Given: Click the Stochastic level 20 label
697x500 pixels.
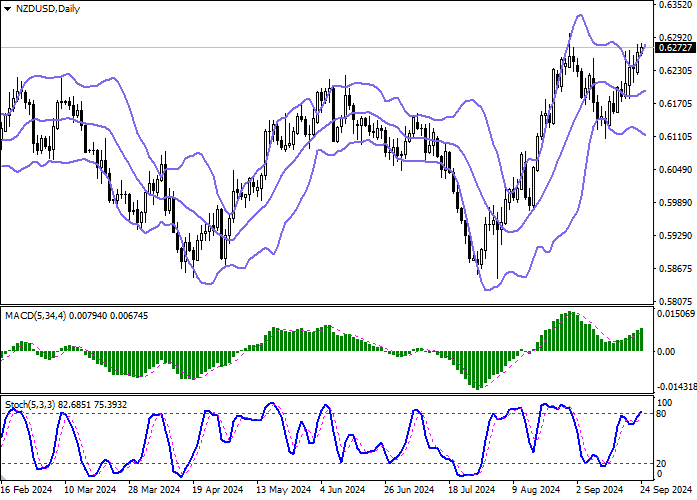Looking at the screenshot, I should 661,464.
